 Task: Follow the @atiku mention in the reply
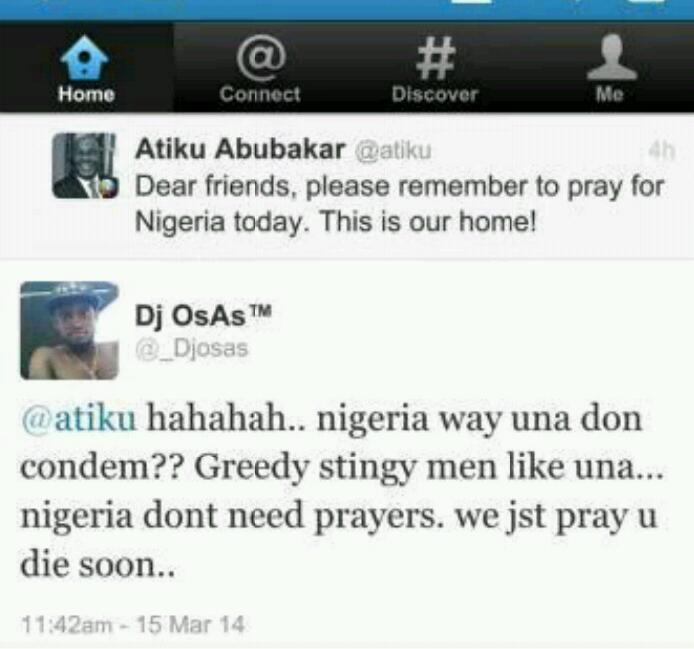click(78, 419)
